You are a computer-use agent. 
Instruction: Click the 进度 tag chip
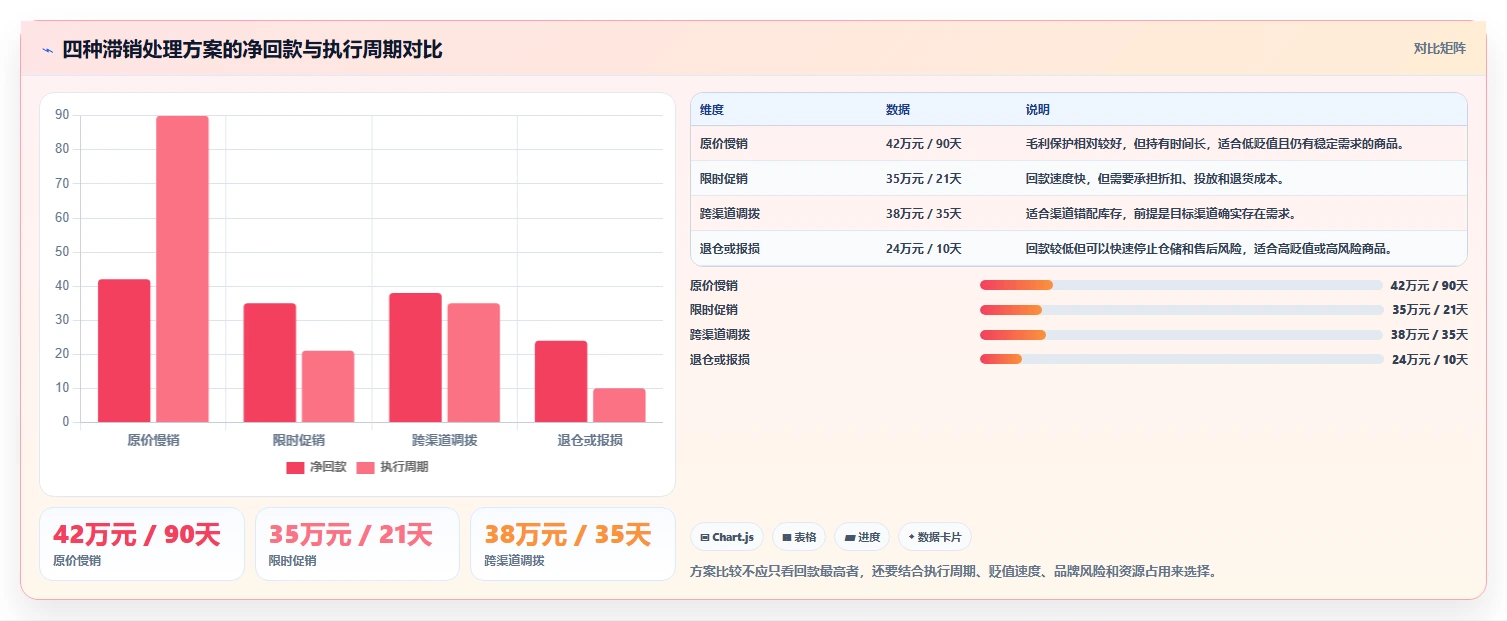pos(862,537)
